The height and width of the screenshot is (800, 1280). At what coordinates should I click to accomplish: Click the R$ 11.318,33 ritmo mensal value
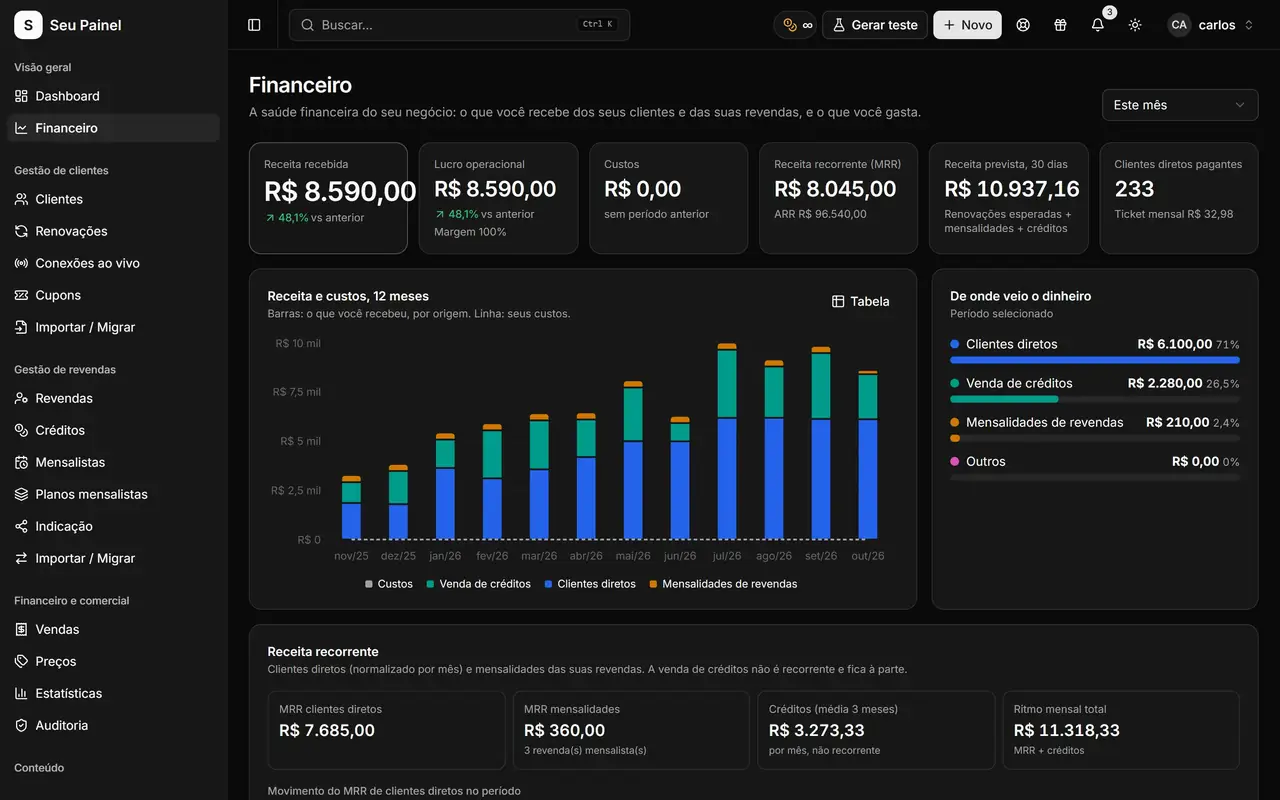coord(1067,730)
